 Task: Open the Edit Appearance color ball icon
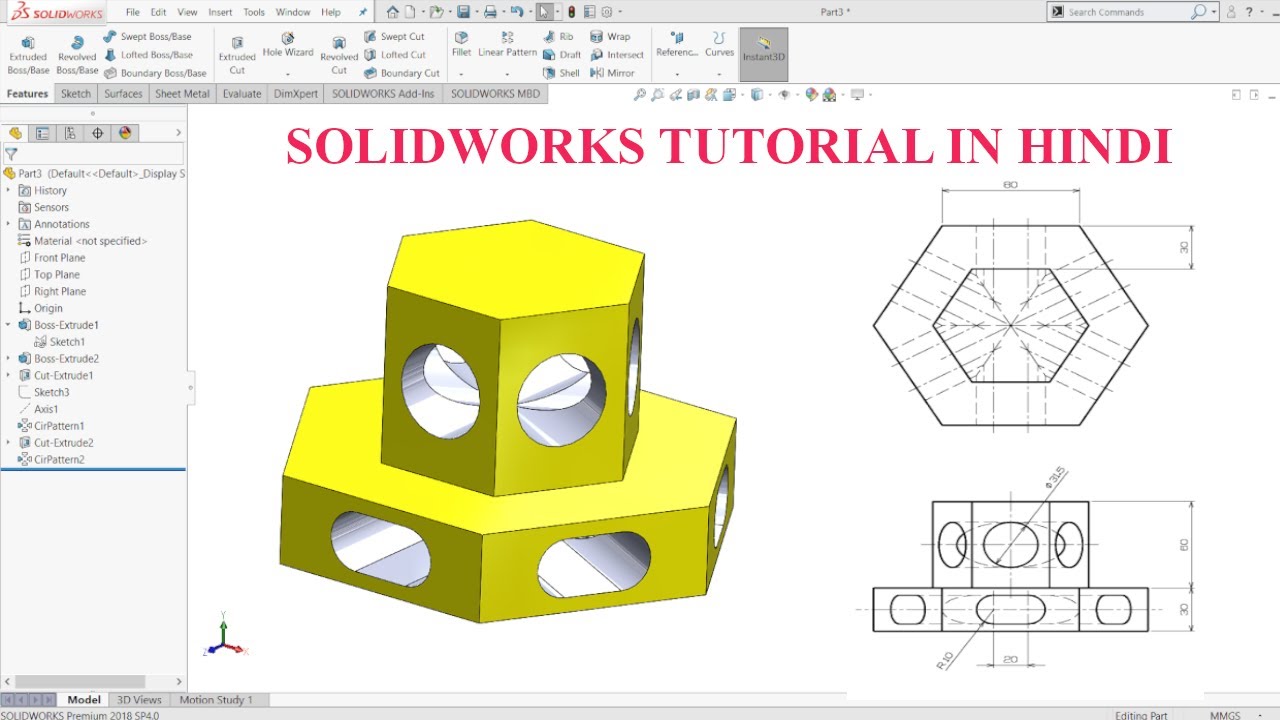pyautogui.click(x=811, y=95)
